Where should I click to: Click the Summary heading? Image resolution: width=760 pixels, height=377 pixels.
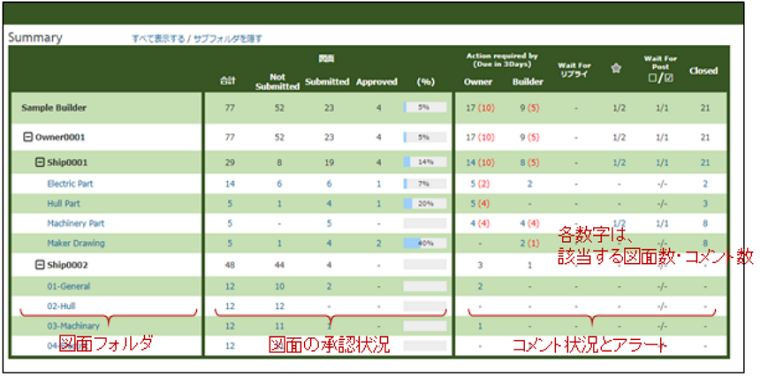(x=35, y=38)
